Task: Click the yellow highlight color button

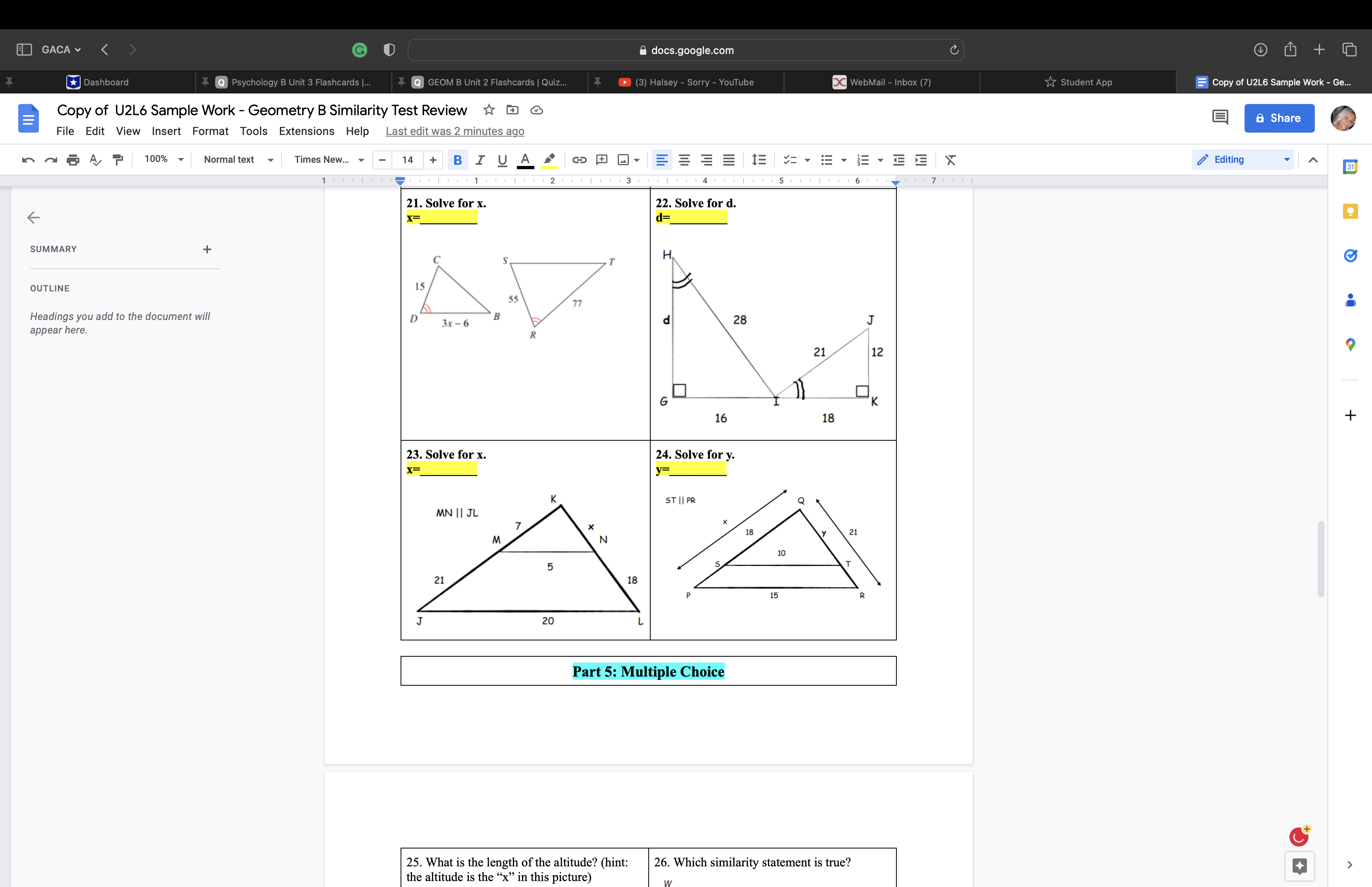Action: click(x=549, y=160)
